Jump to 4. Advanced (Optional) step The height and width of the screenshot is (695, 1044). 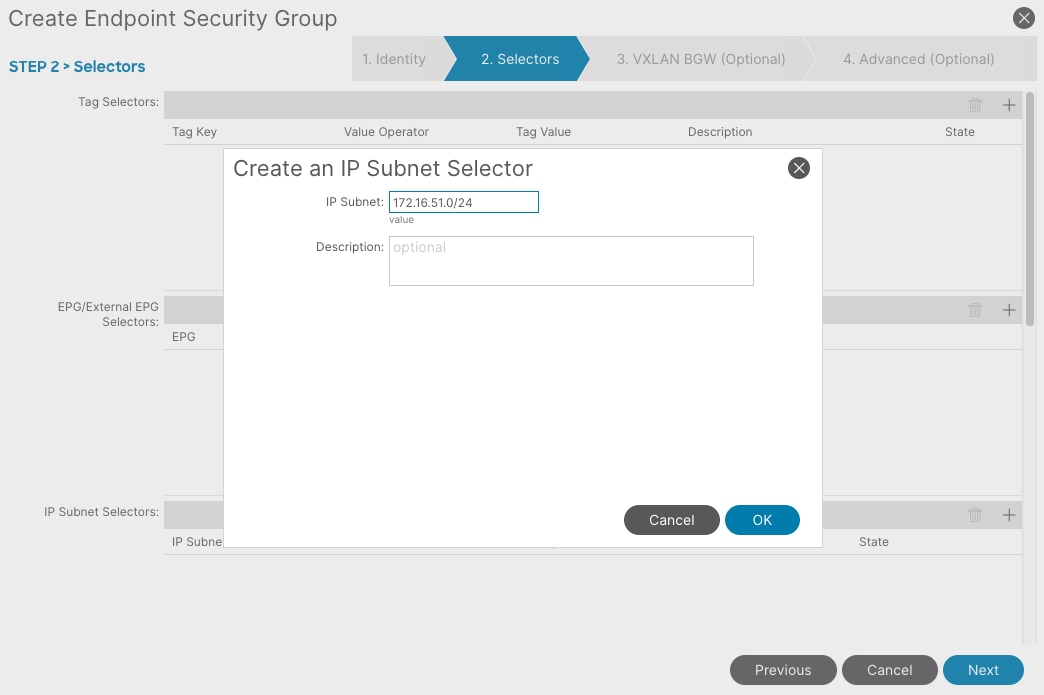pos(919,59)
